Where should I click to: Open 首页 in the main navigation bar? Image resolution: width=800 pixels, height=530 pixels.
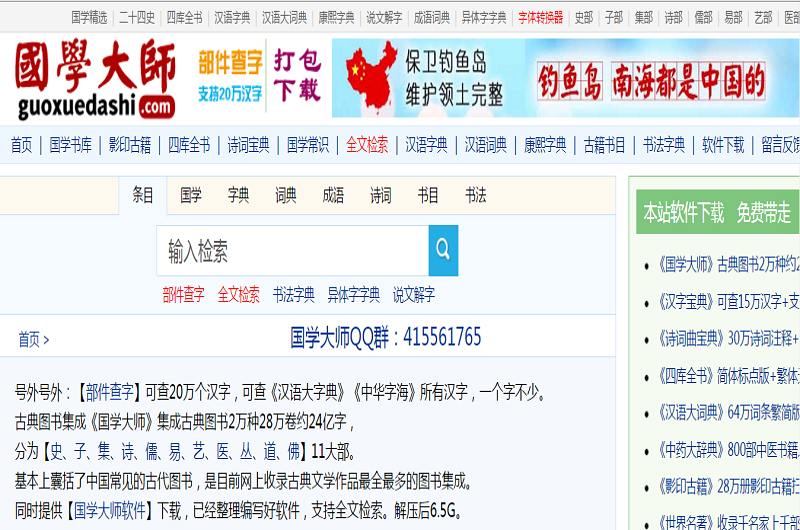coord(21,145)
